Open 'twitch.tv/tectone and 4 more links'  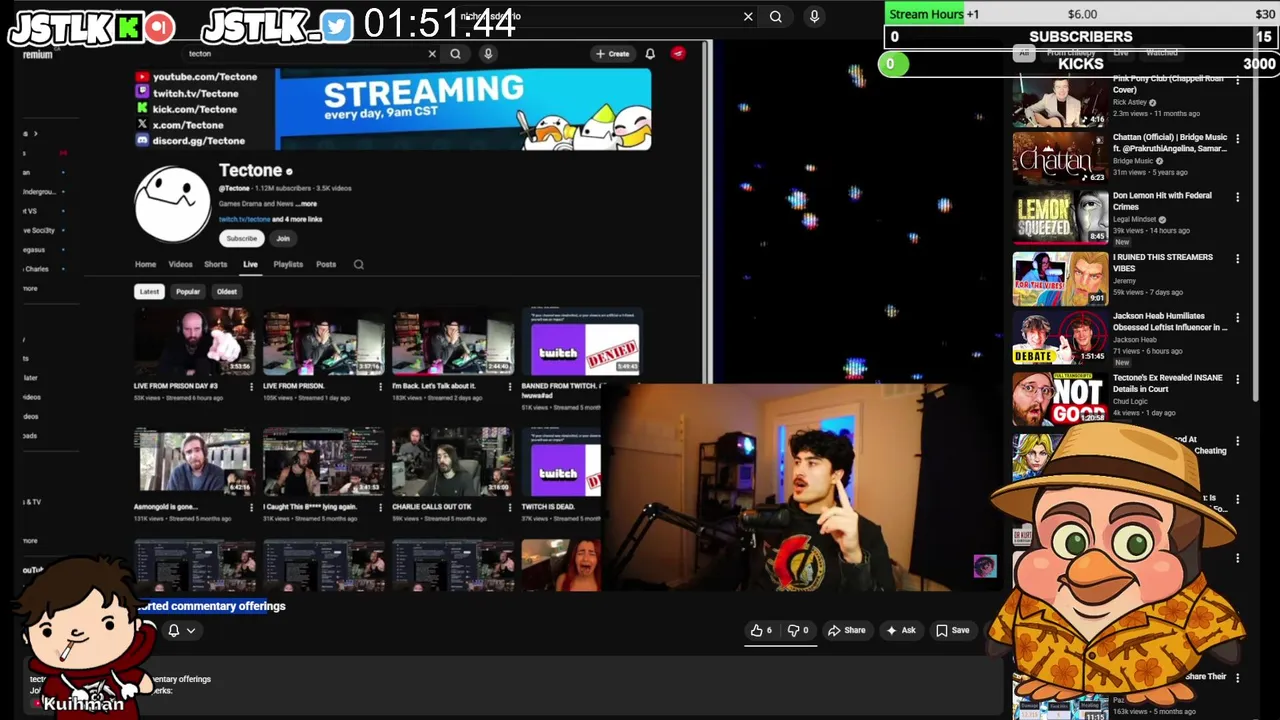(x=270, y=219)
